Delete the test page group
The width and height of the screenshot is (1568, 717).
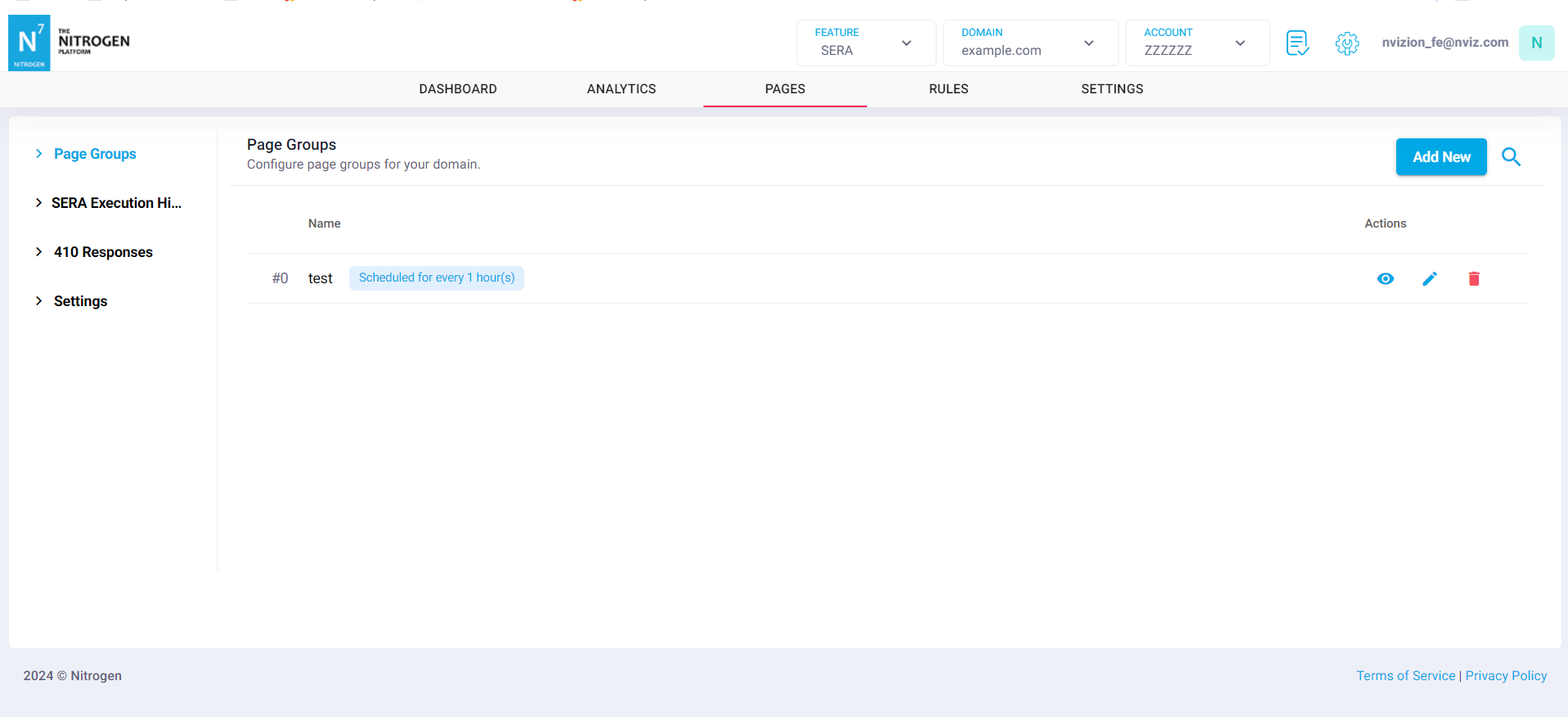(x=1473, y=279)
